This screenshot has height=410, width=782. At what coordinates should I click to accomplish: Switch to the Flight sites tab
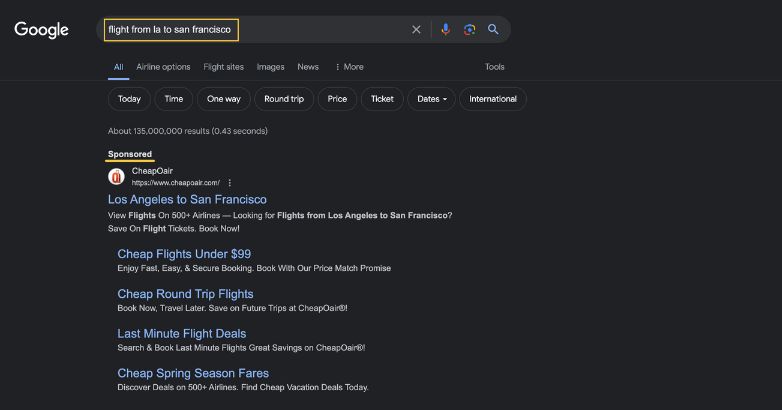[x=223, y=67]
